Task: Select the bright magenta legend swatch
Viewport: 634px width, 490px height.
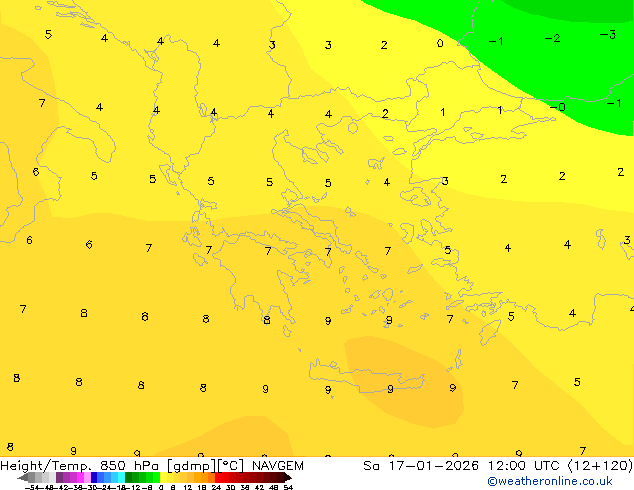Action: pyautogui.click(x=80, y=477)
